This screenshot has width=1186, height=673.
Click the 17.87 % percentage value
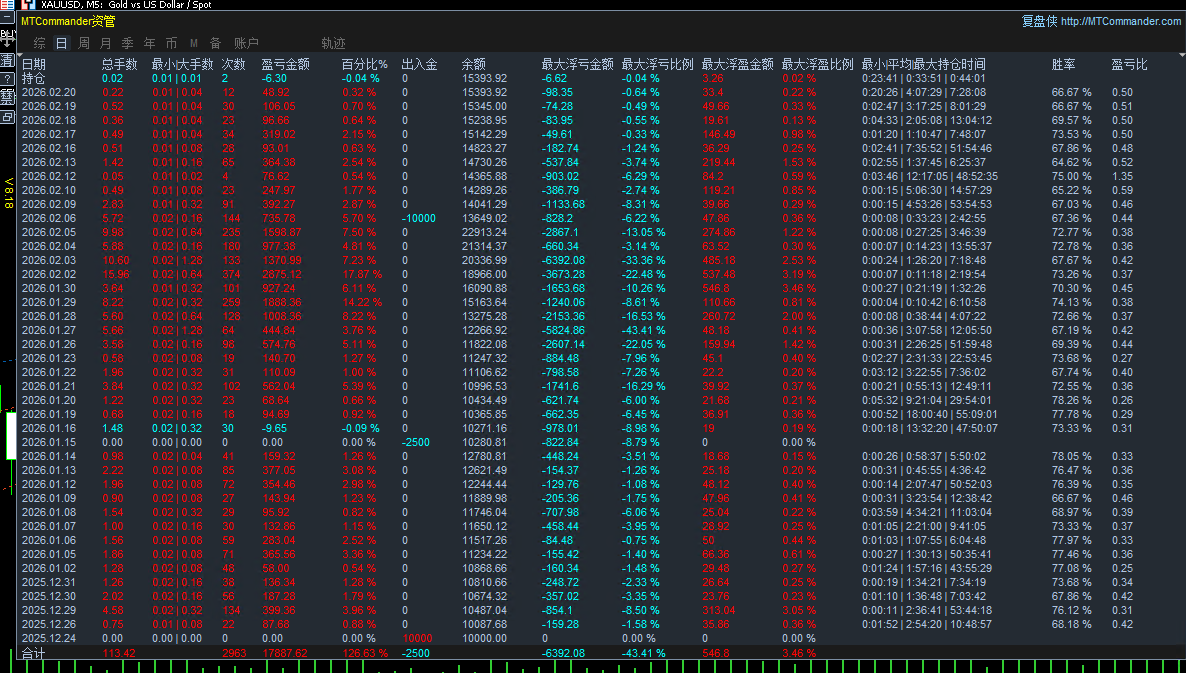(362, 274)
